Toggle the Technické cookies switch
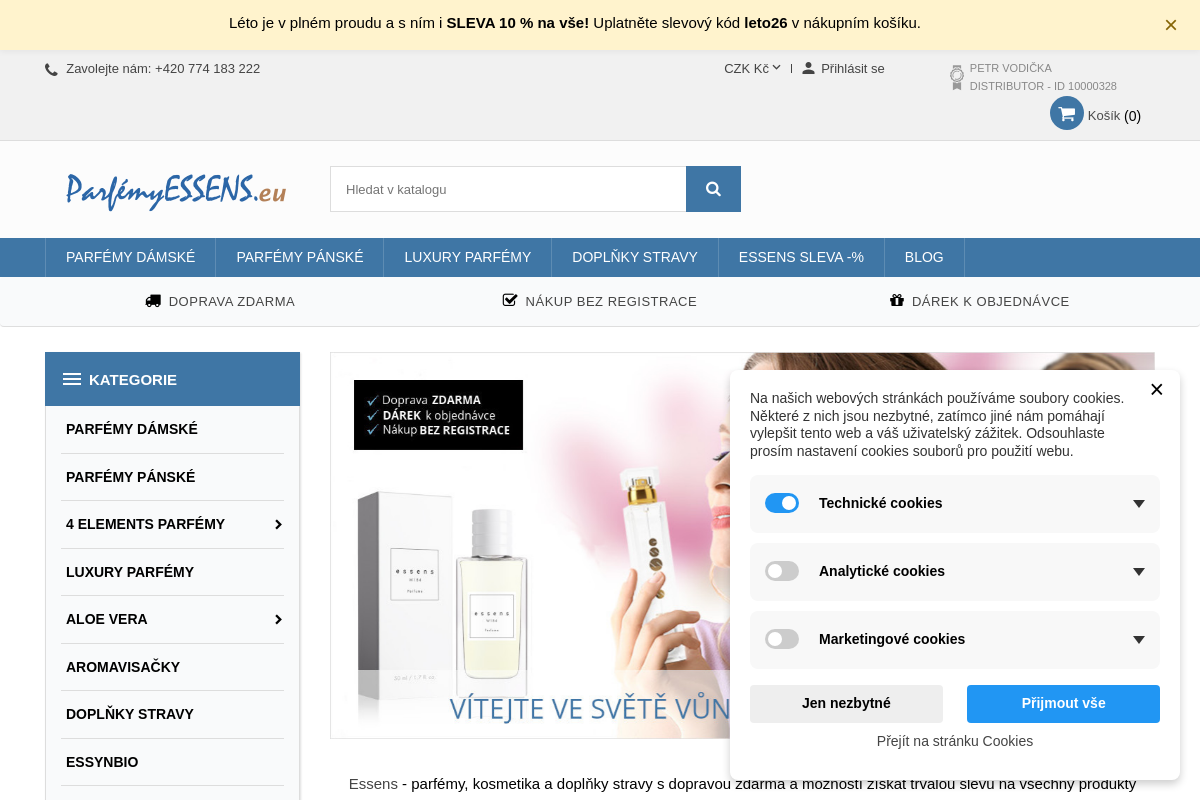The image size is (1200, 800). [x=782, y=503]
